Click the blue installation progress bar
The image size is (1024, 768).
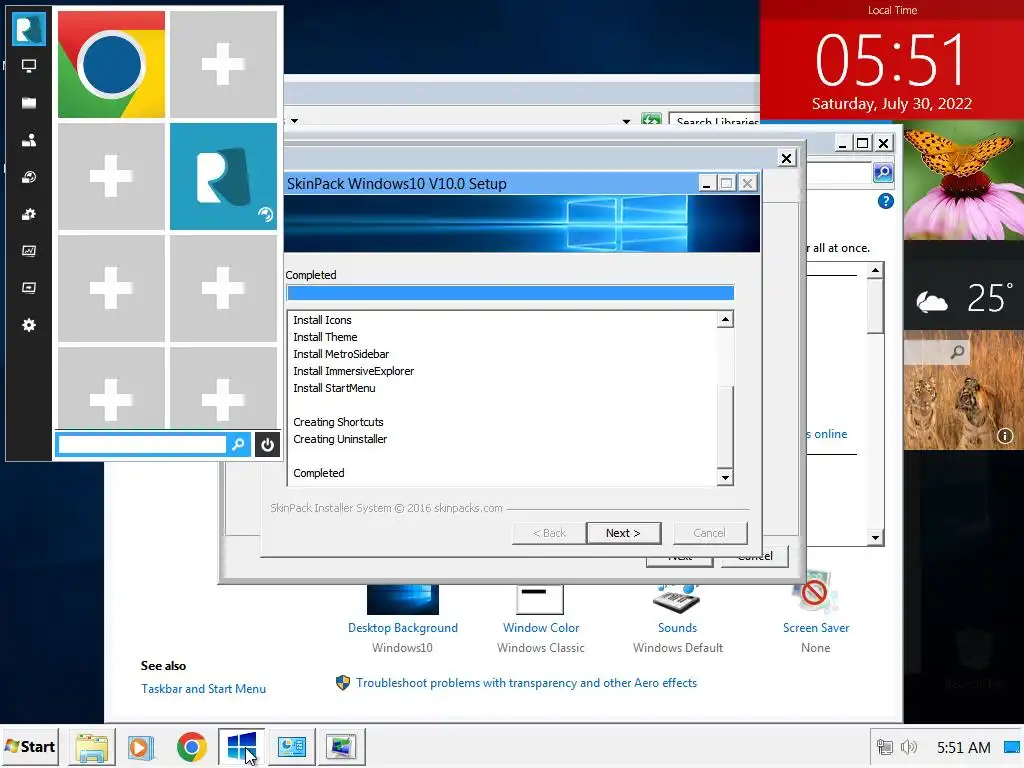coord(510,293)
